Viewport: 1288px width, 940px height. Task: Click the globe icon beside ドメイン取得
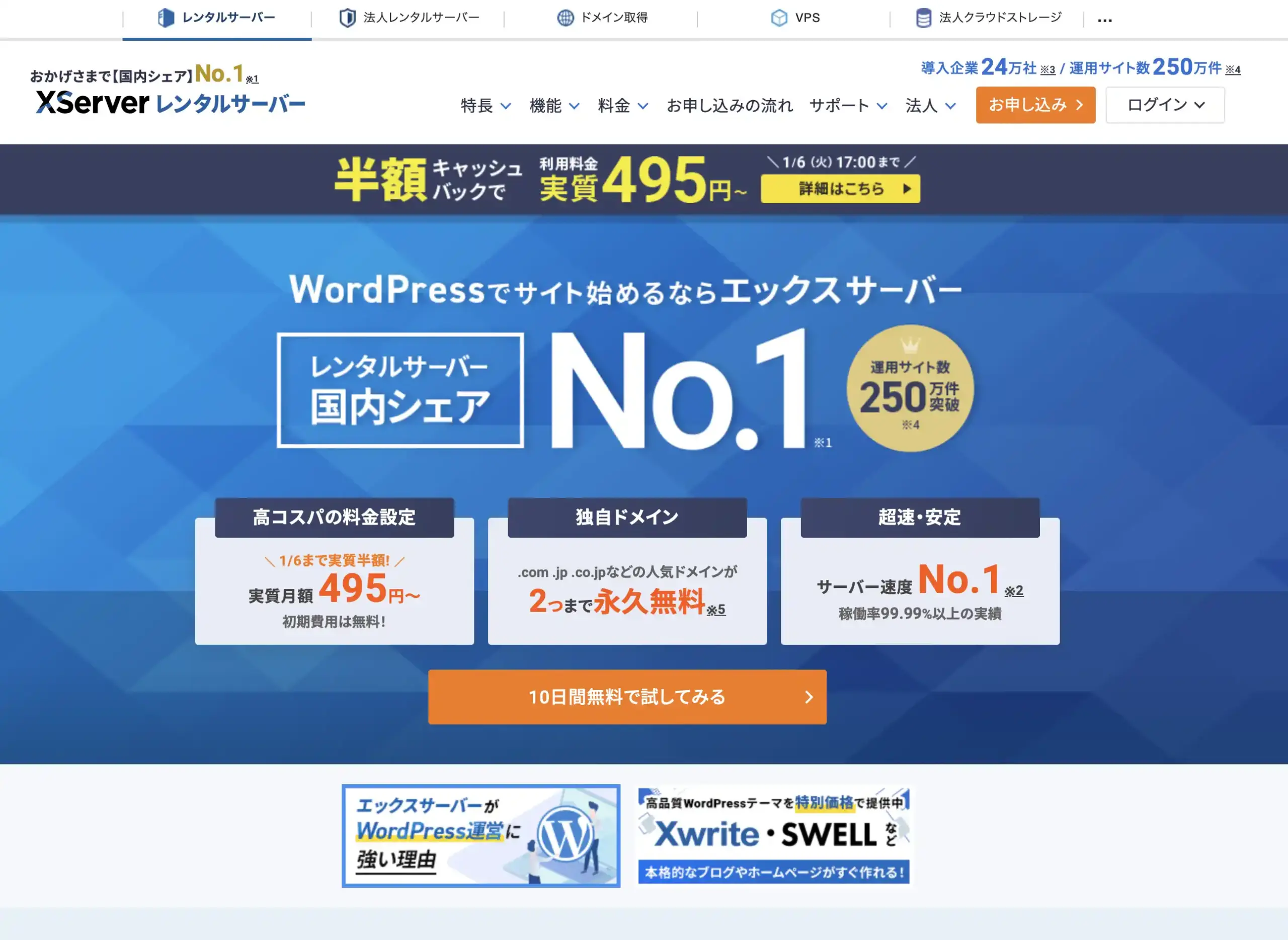coord(565,18)
